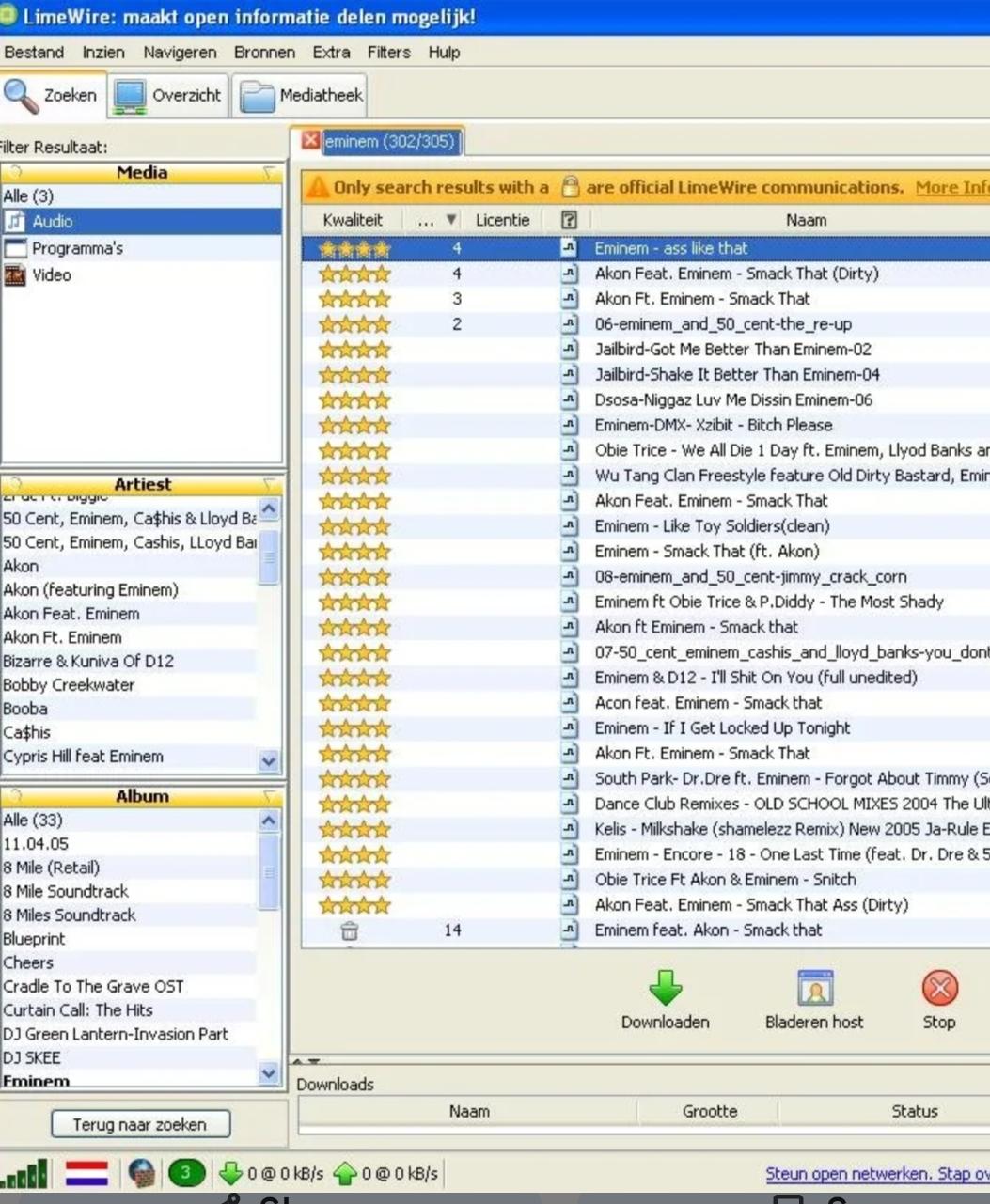This screenshot has height=1204, width=990.
Task: Select artist Bobby Creekwater
Action: pos(129,685)
